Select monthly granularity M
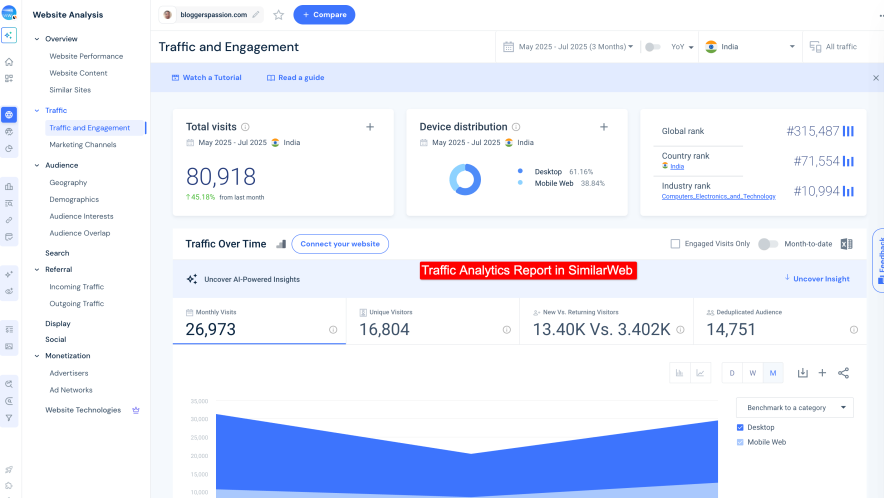The width and height of the screenshot is (884, 498). 773,373
